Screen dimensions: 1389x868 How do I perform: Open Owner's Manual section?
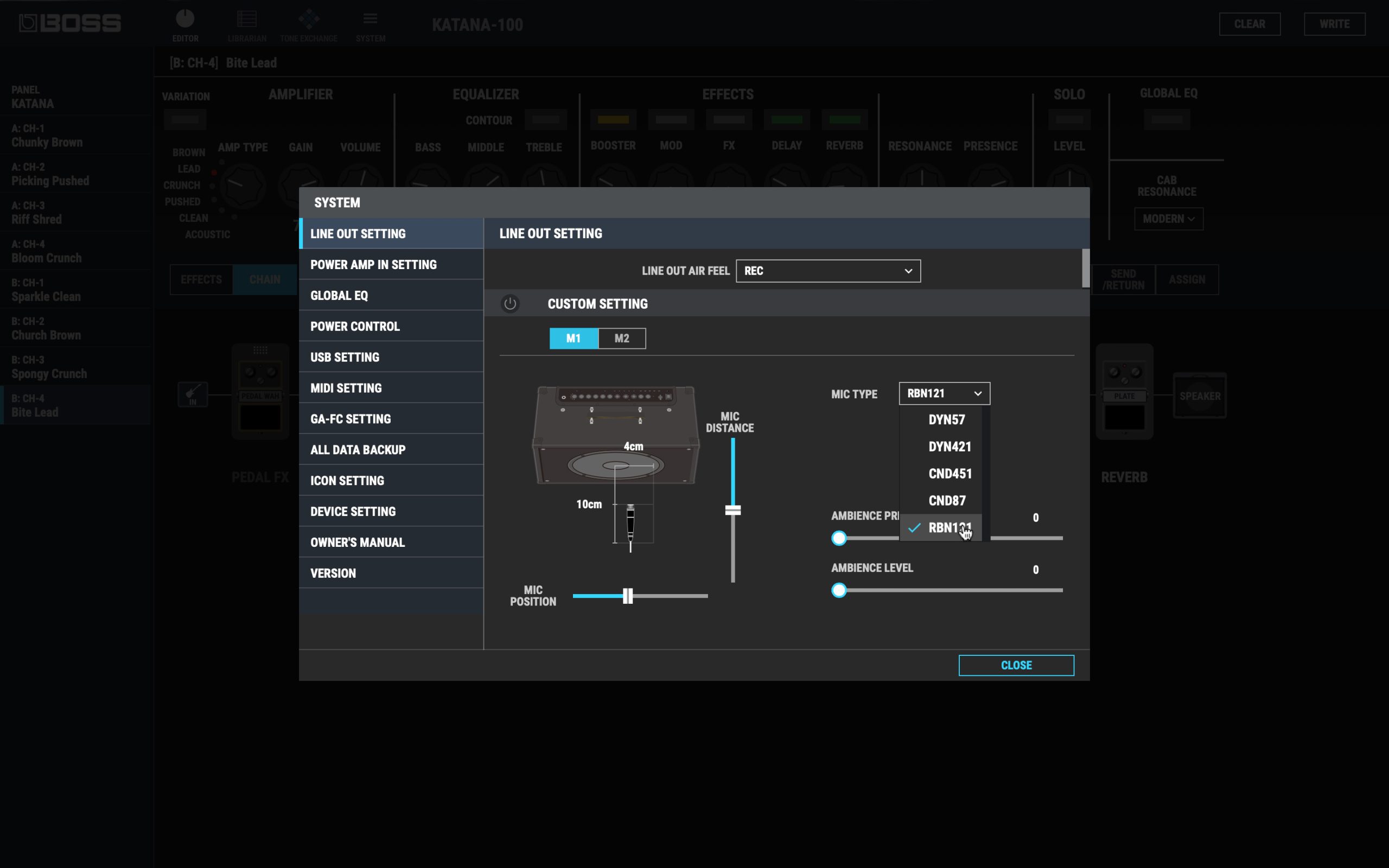click(x=391, y=542)
